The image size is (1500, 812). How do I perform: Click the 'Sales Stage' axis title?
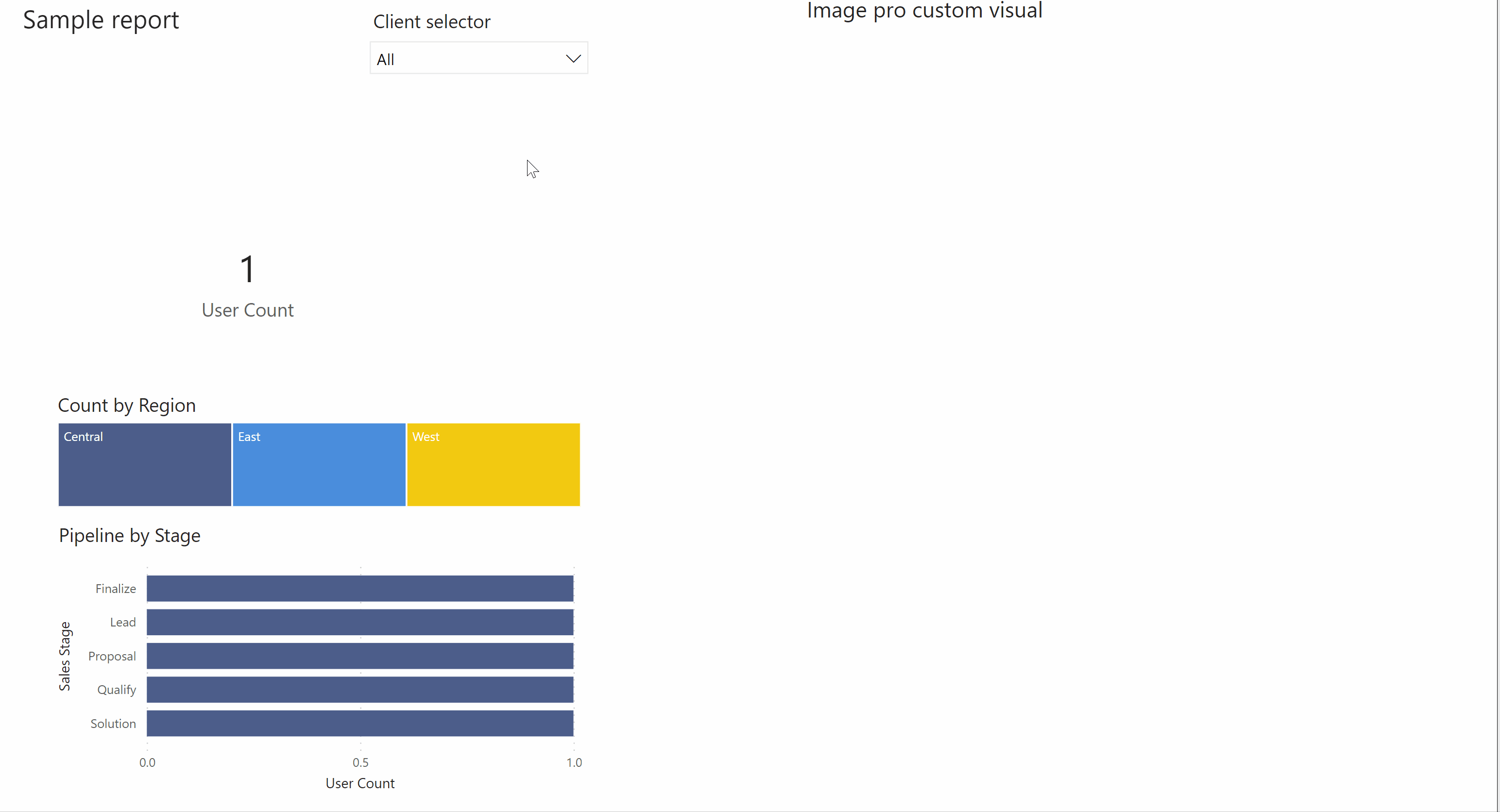(65, 656)
